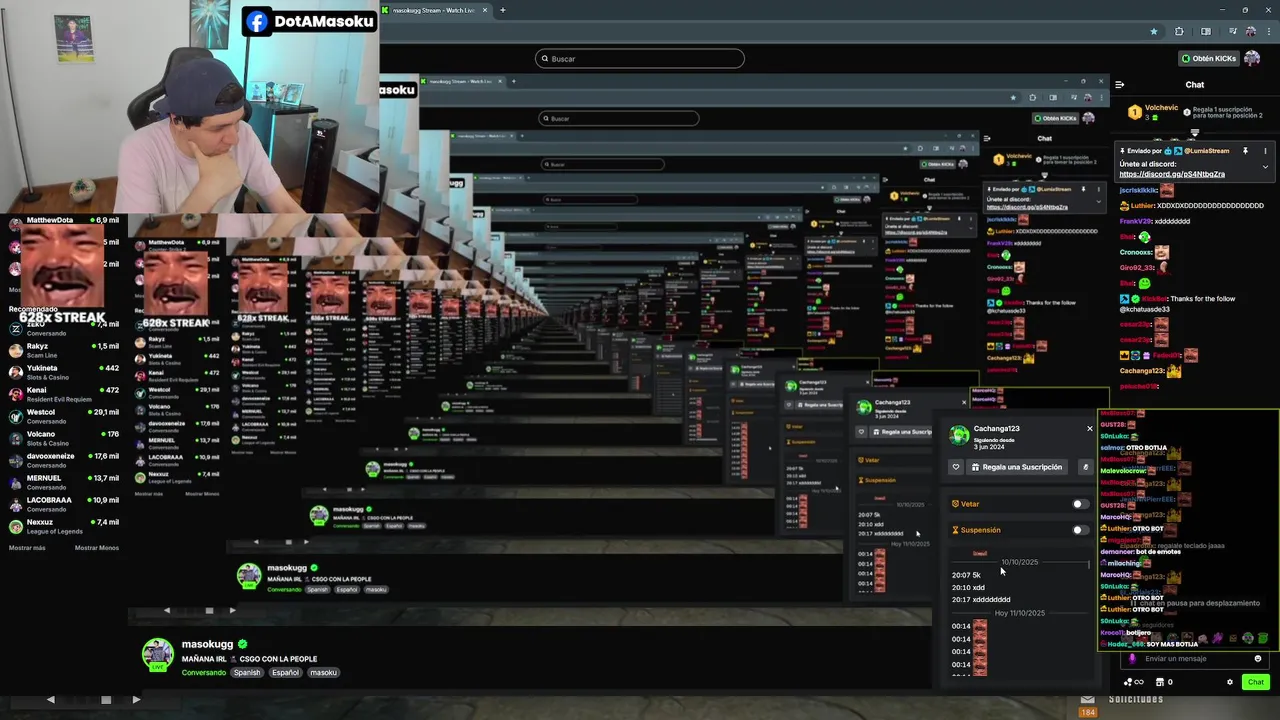Viewport: 1280px width, 720px height.
Task: Click the masokugg channel name
Action: tap(207, 645)
